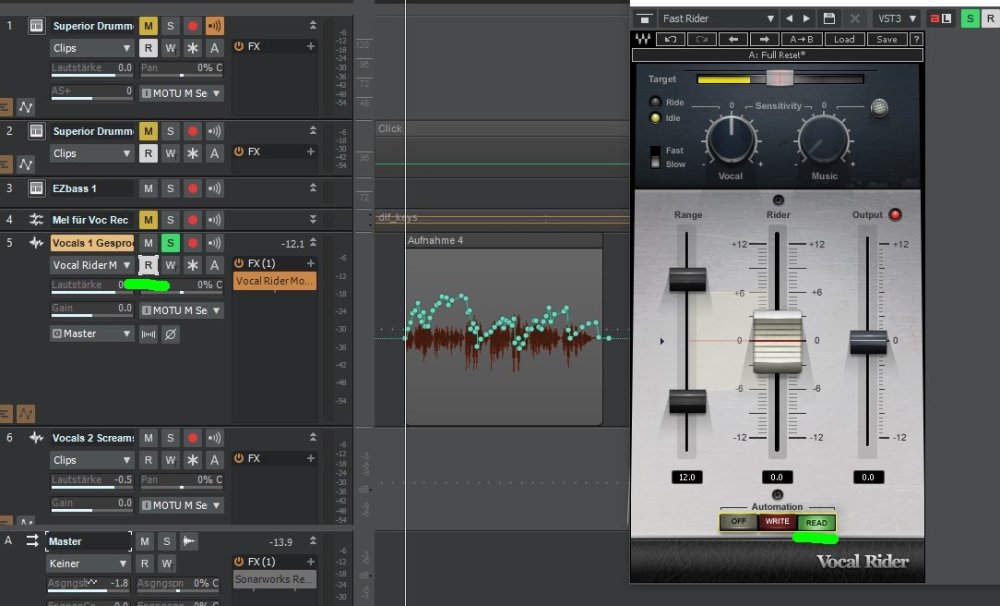The height and width of the screenshot is (606, 1000).
Task: Set Automation to WRITE
Action: tap(777, 522)
